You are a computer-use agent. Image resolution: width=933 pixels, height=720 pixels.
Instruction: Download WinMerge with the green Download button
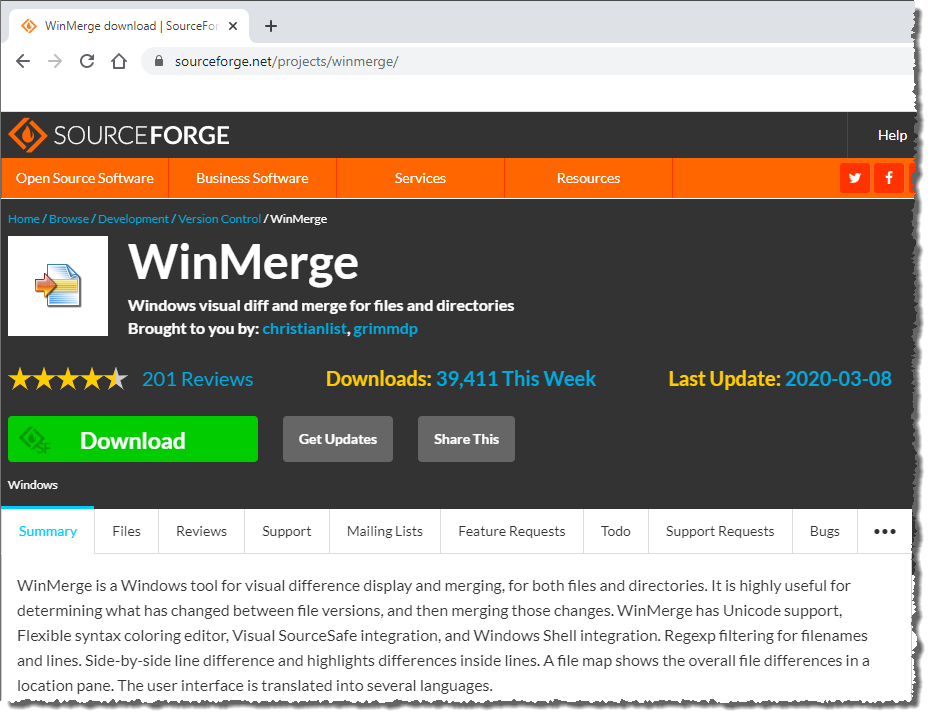tap(132, 439)
